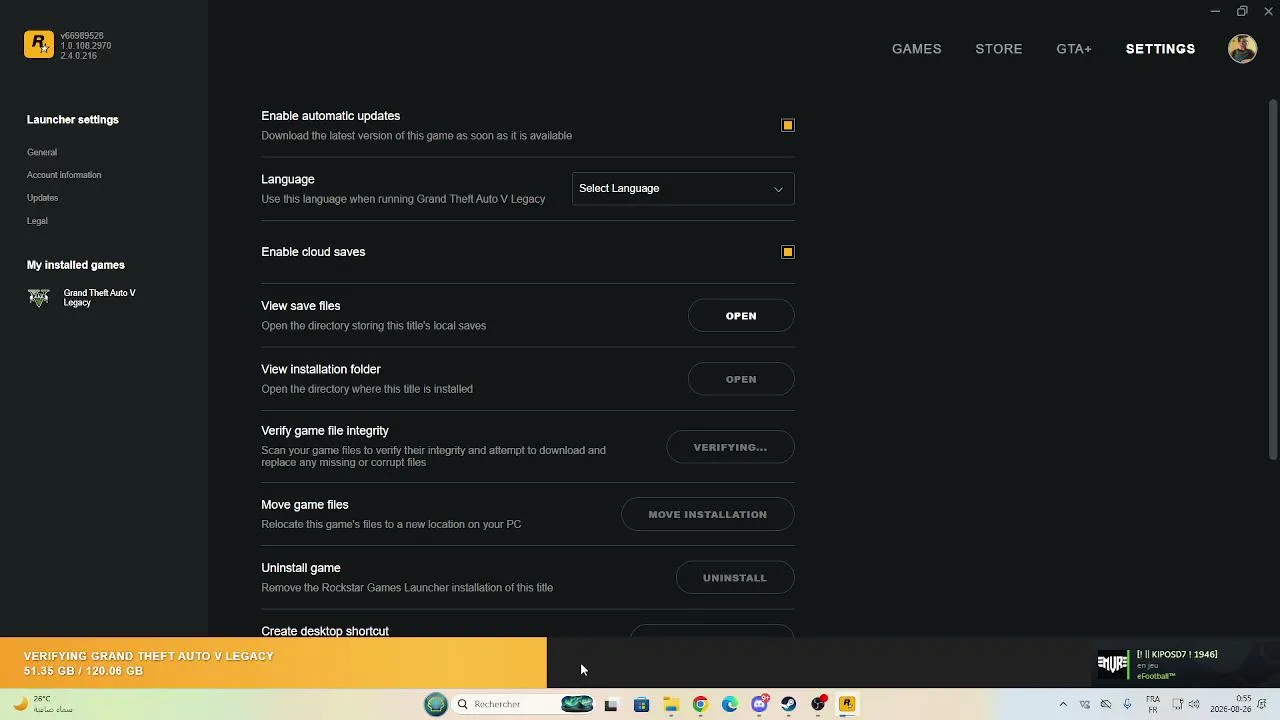The image size is (1280, 720).
Task: Click the Rockstar Launcher taskbar icon
Action: click(848, 704)
